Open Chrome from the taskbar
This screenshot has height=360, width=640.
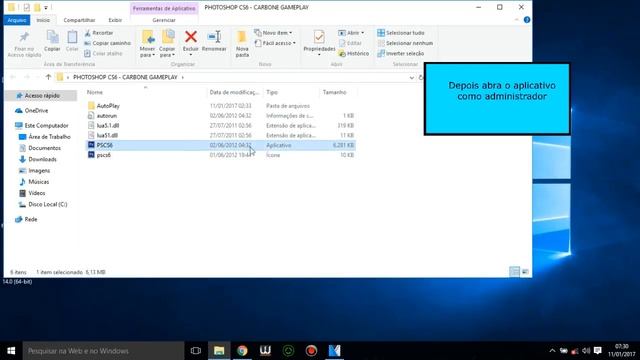tap(242, 351)
